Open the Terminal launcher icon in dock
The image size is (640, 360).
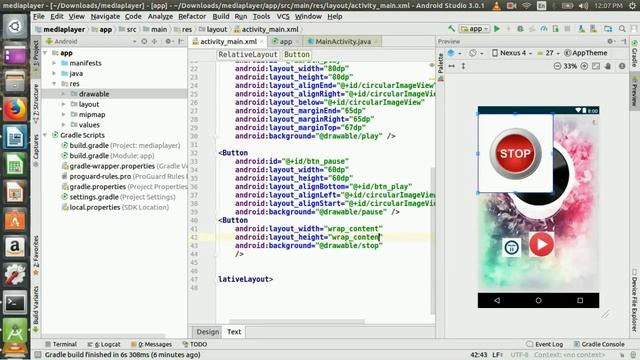[x=15, y=302]
